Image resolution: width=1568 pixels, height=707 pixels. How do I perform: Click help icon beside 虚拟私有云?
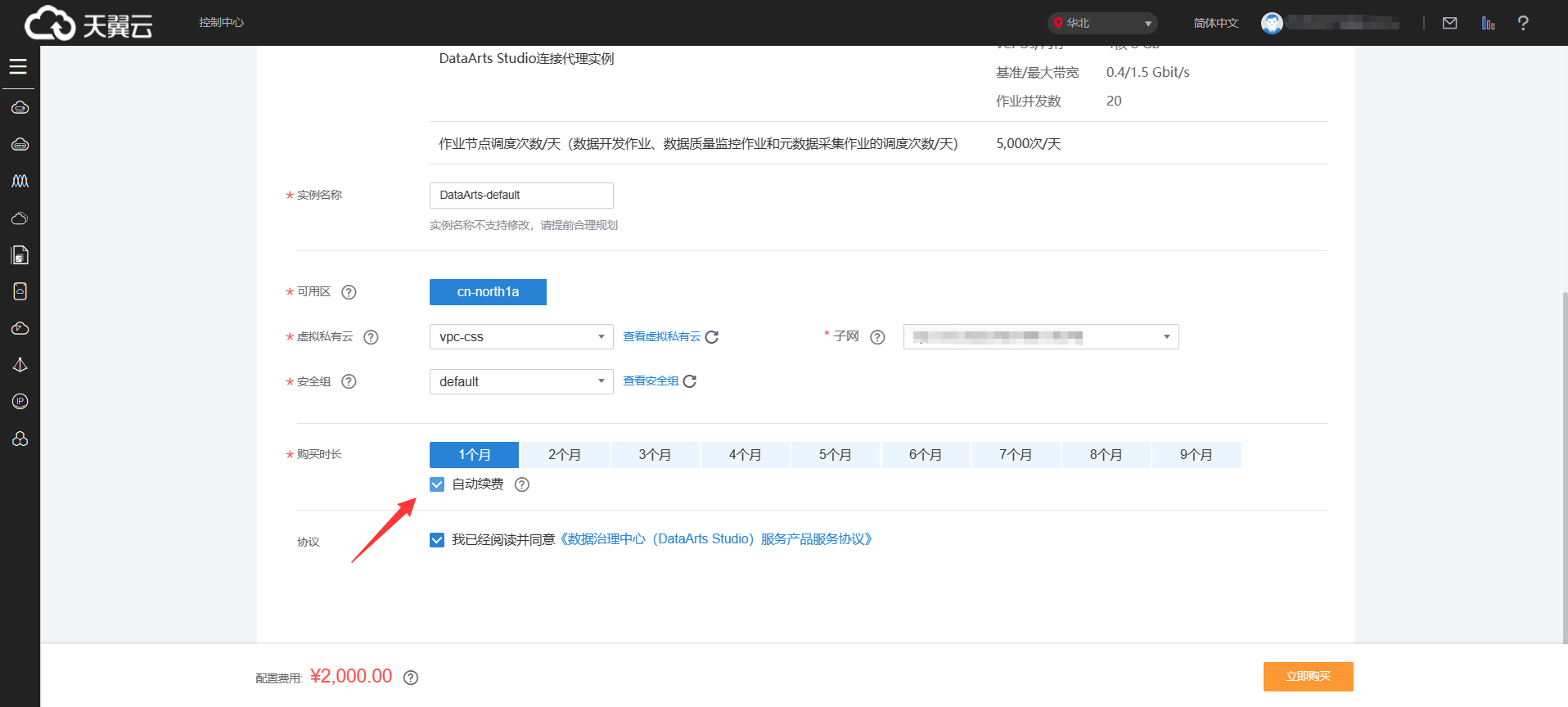tap(371, 337)
